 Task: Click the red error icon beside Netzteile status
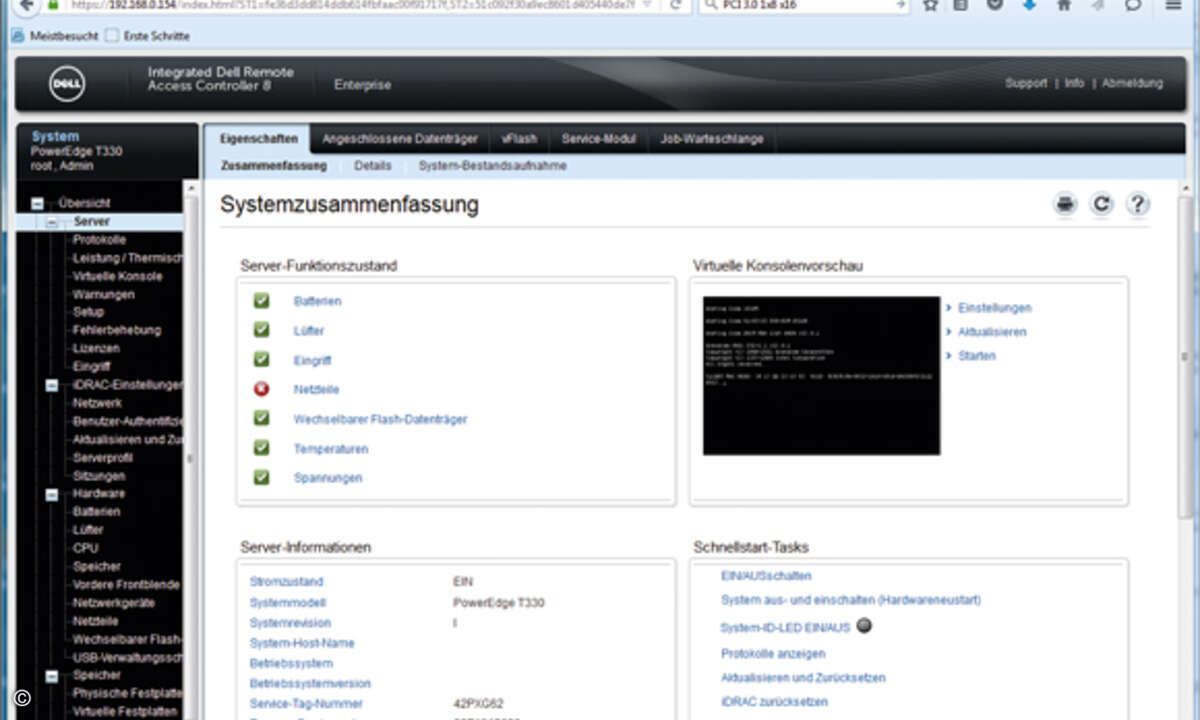[x=262, y=389]
